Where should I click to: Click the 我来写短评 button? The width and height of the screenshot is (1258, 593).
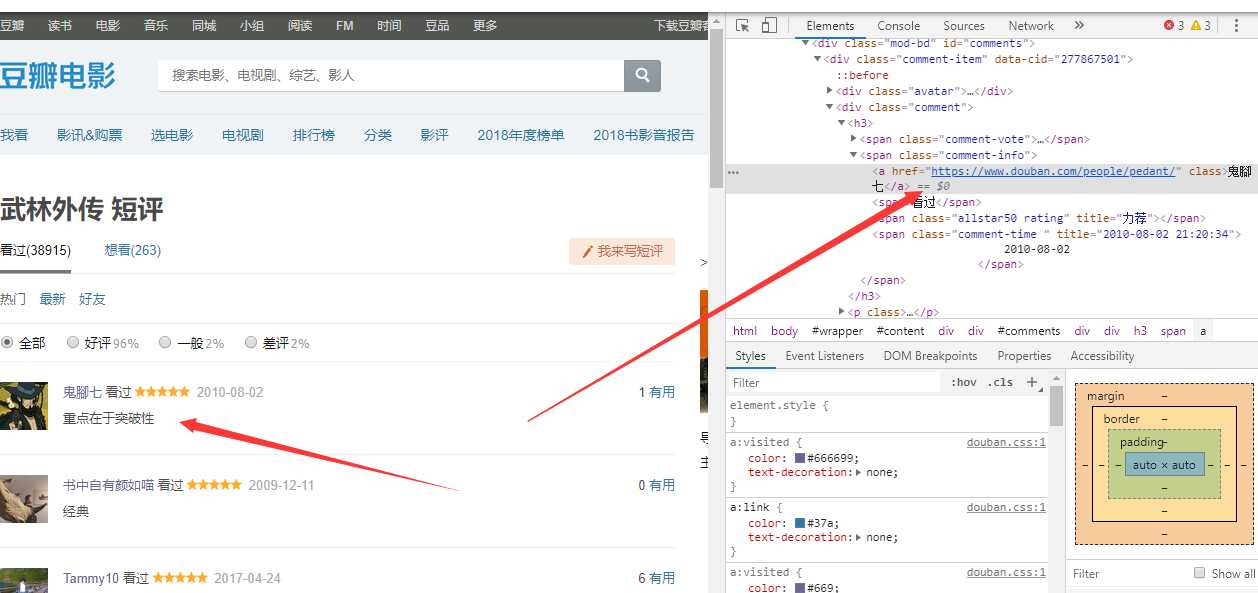pos(622,252)
